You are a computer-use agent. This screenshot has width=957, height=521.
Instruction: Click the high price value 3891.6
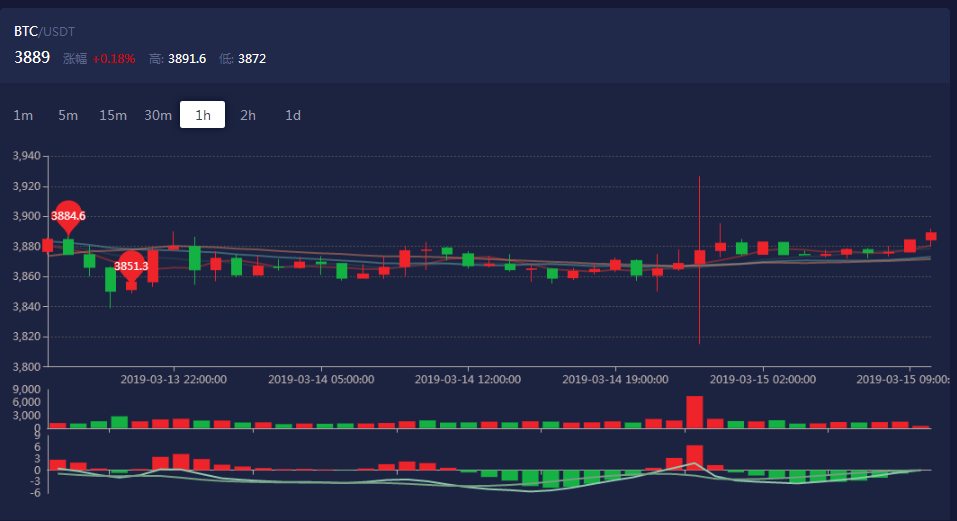[186, 59]
